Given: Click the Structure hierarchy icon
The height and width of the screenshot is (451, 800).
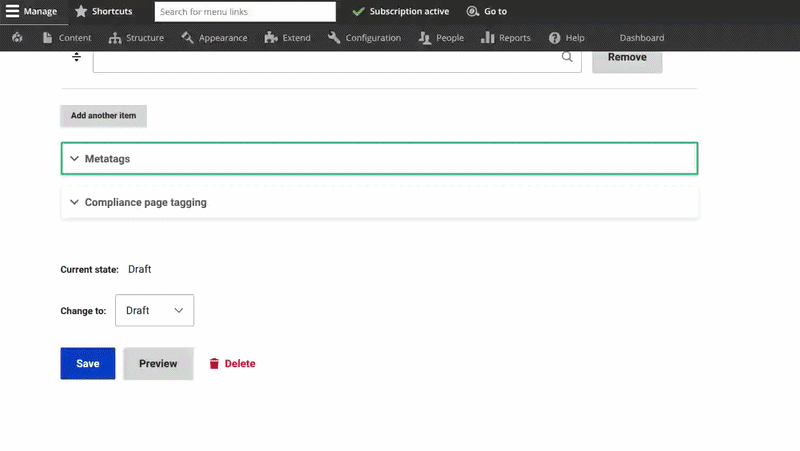Looking at the screenshot, I should (115, 38).
